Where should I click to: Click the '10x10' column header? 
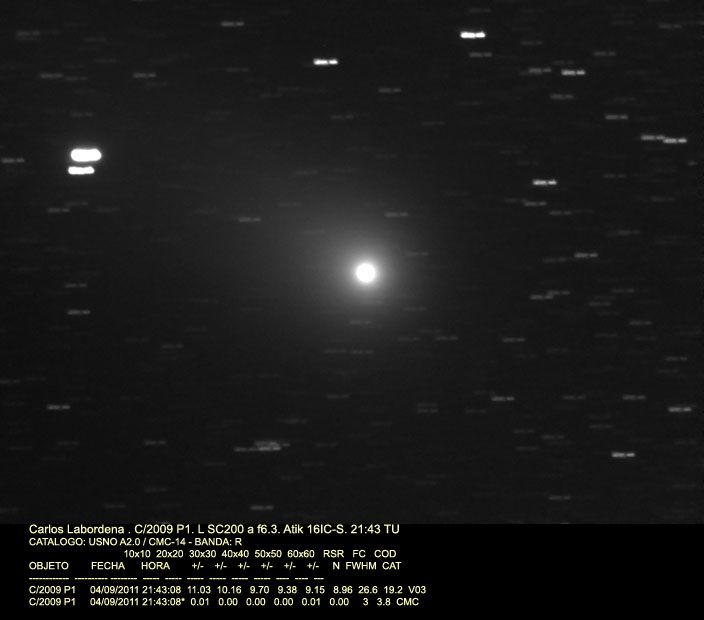tap(137, 554)
